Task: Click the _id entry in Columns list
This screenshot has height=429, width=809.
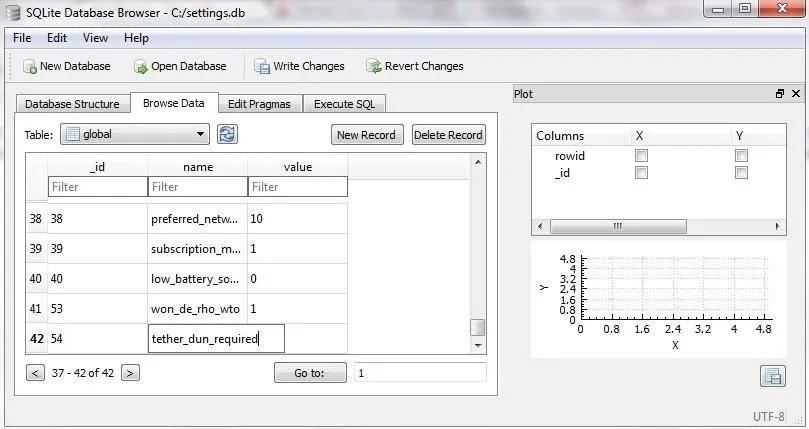Action: [x=562, y=172]
